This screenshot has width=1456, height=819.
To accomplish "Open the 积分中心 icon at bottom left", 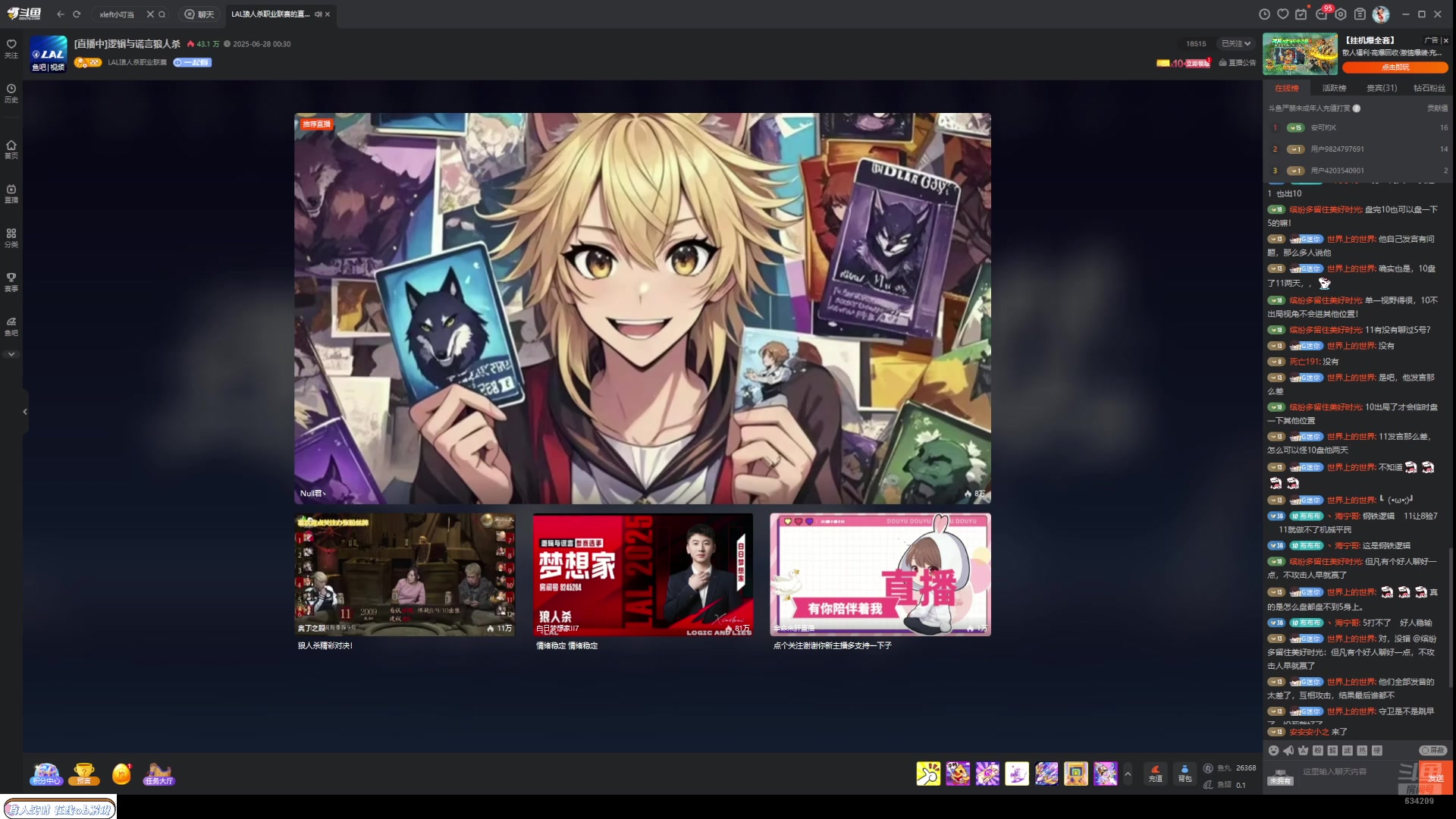I will pos(45,773).
